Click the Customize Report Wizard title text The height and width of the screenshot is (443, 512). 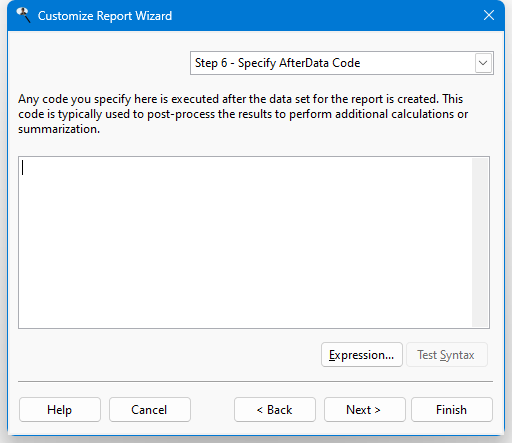[x=105, y=16]
